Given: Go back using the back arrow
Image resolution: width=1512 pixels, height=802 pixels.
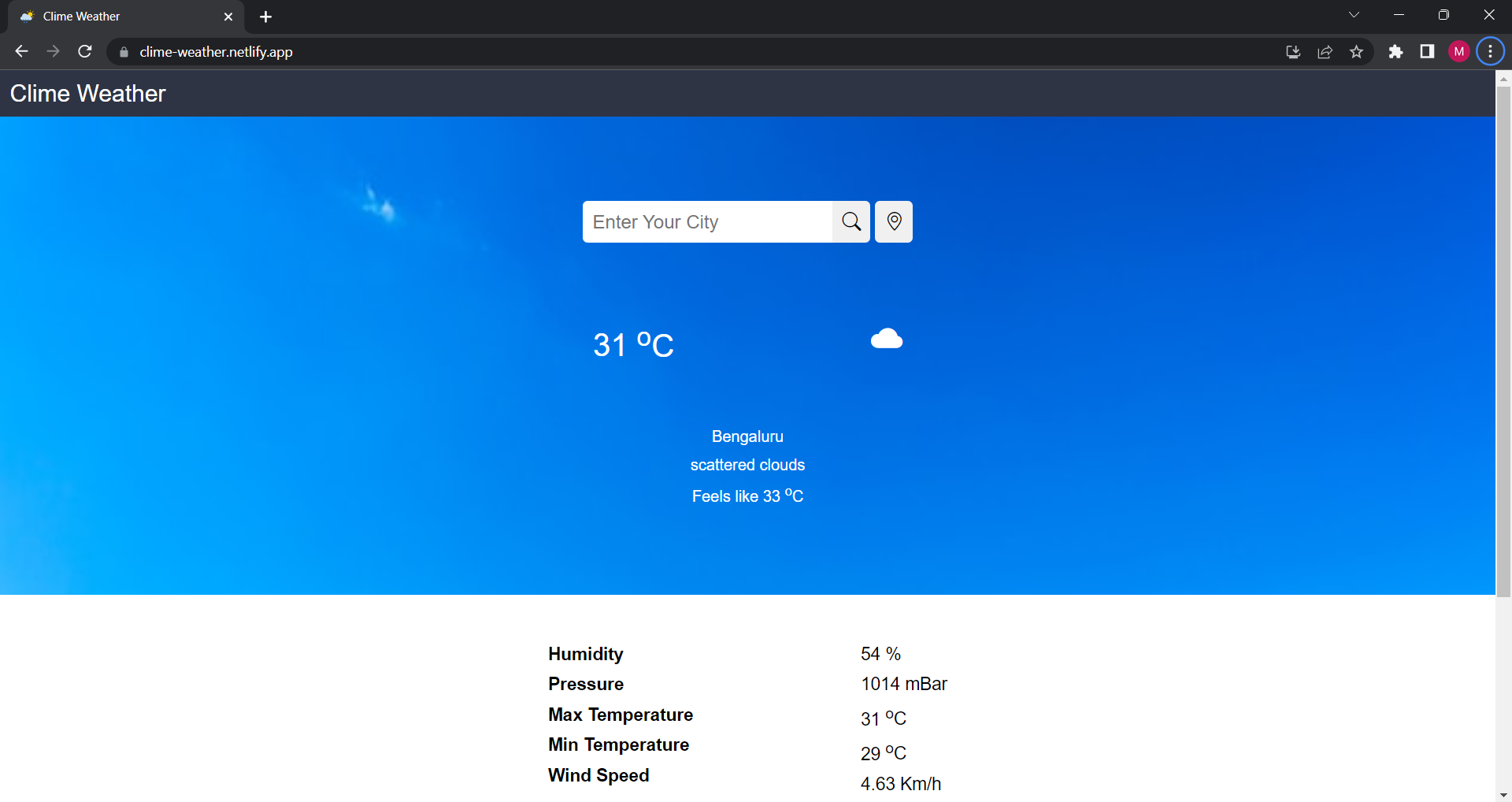Looking at the screenshot, I should click(x=20, y=51).
